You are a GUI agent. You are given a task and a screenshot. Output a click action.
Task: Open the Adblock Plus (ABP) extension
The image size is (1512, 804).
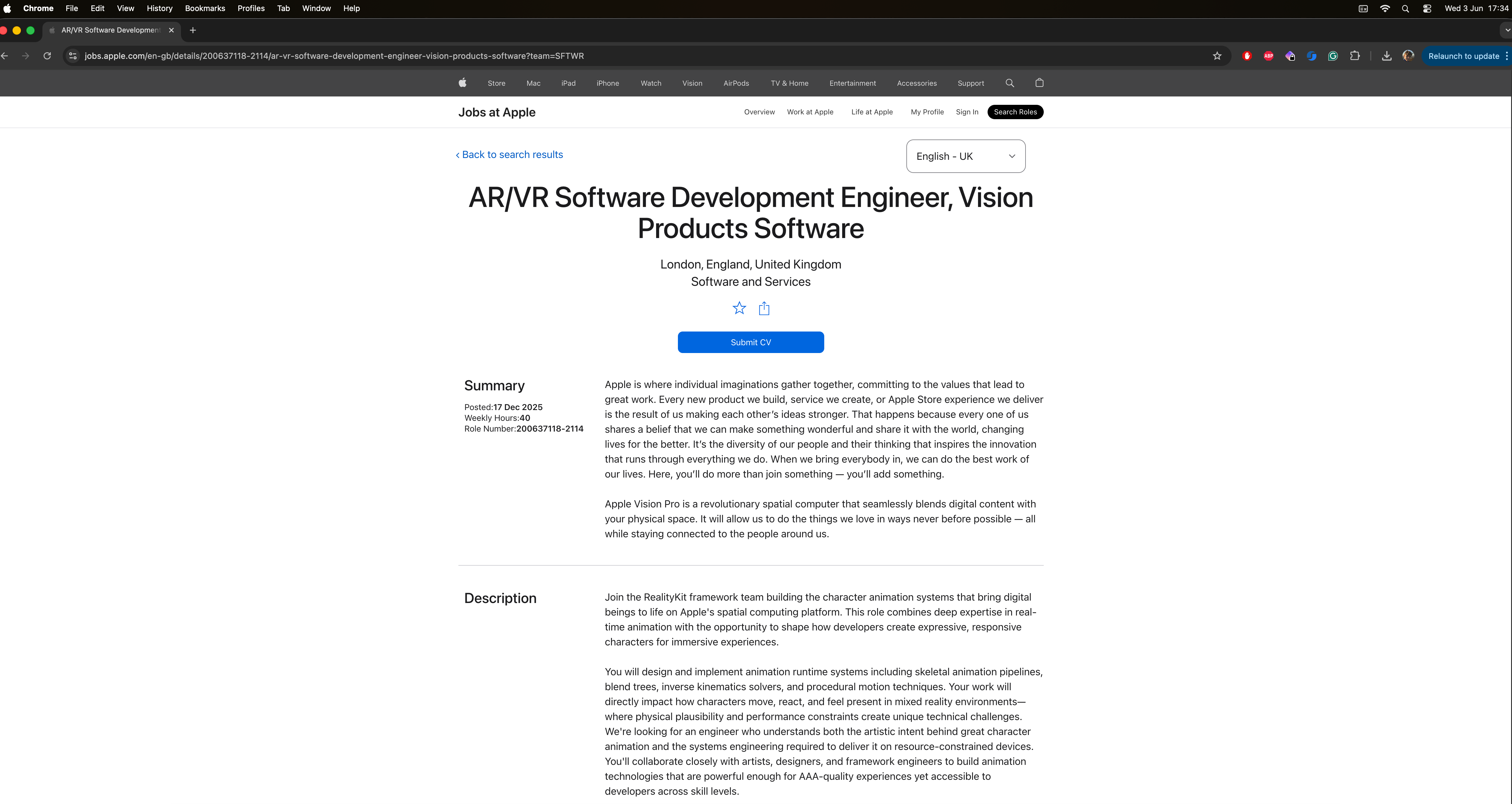1268,56
